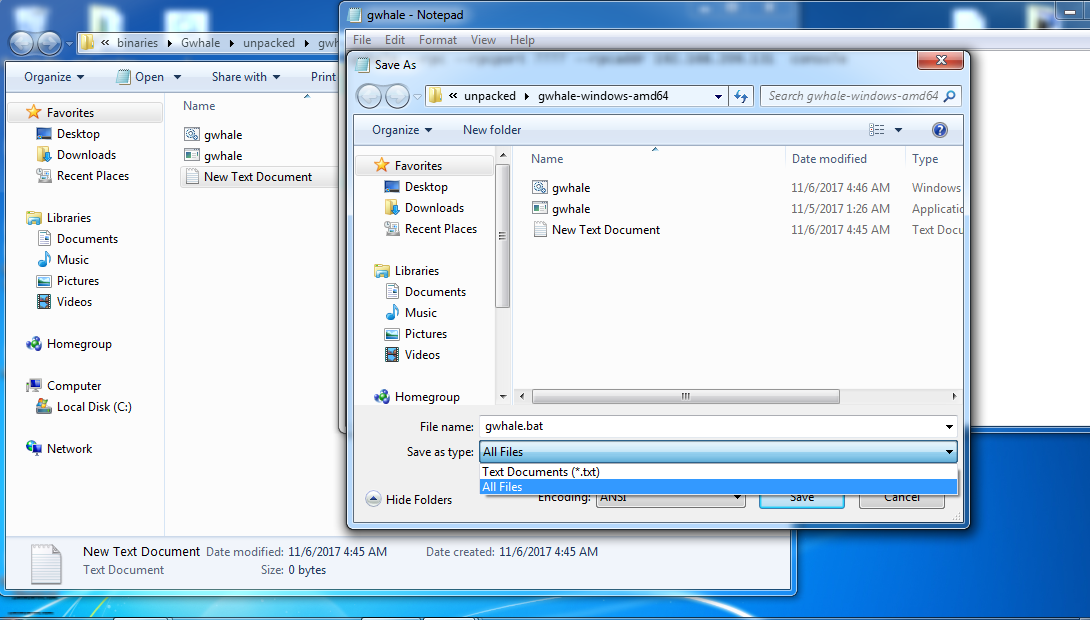Click Libraries in Explorer window sidebar
1090x620 pixels.
pos(69,218)
